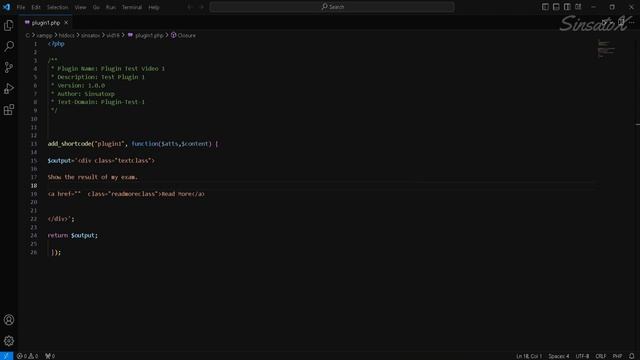The image size is (640, 360).
Task: Click the closing "</div>';" line
Action: (x=61, y=219)
